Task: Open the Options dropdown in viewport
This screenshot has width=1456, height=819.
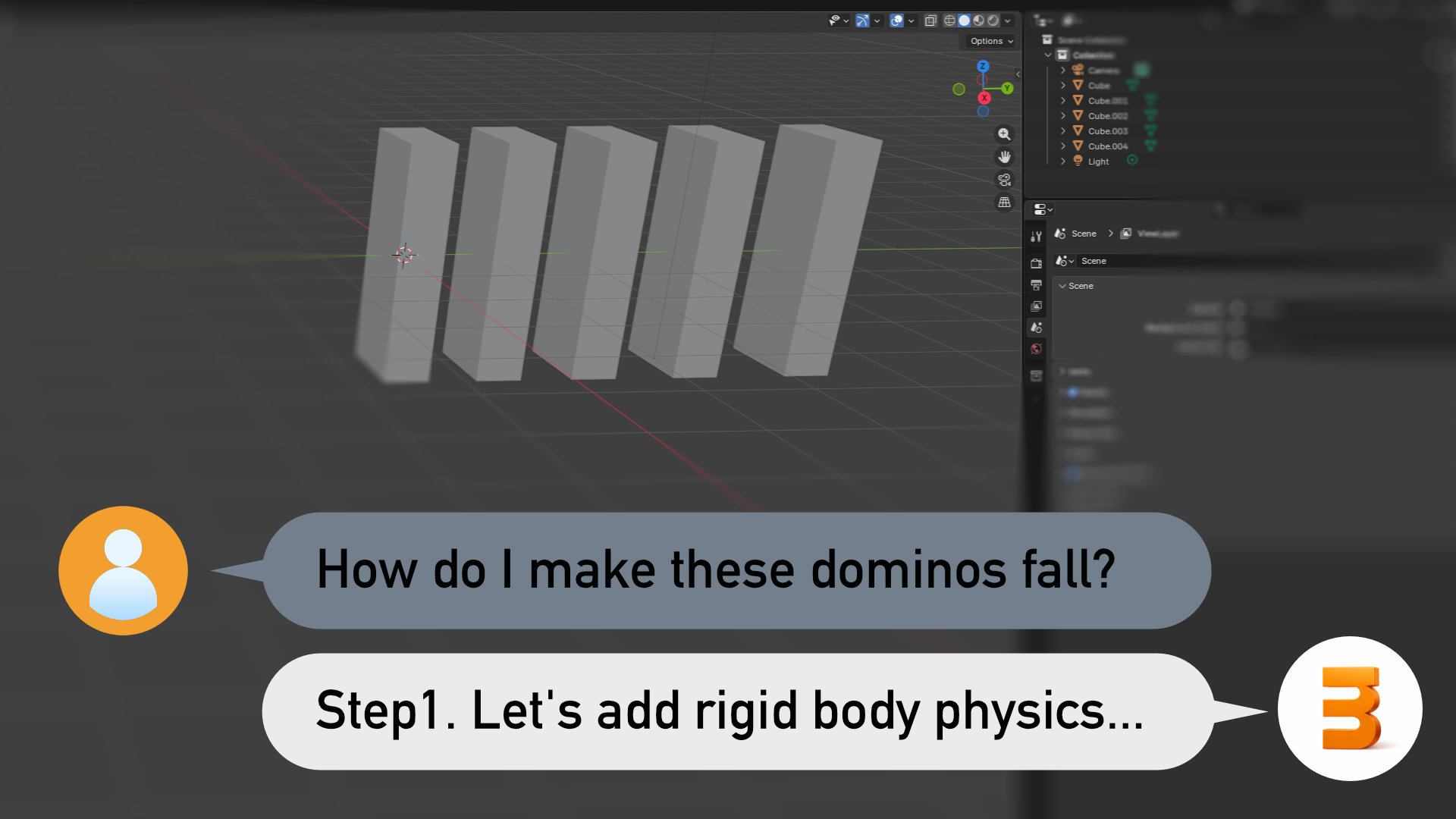Action: [991, 41]
